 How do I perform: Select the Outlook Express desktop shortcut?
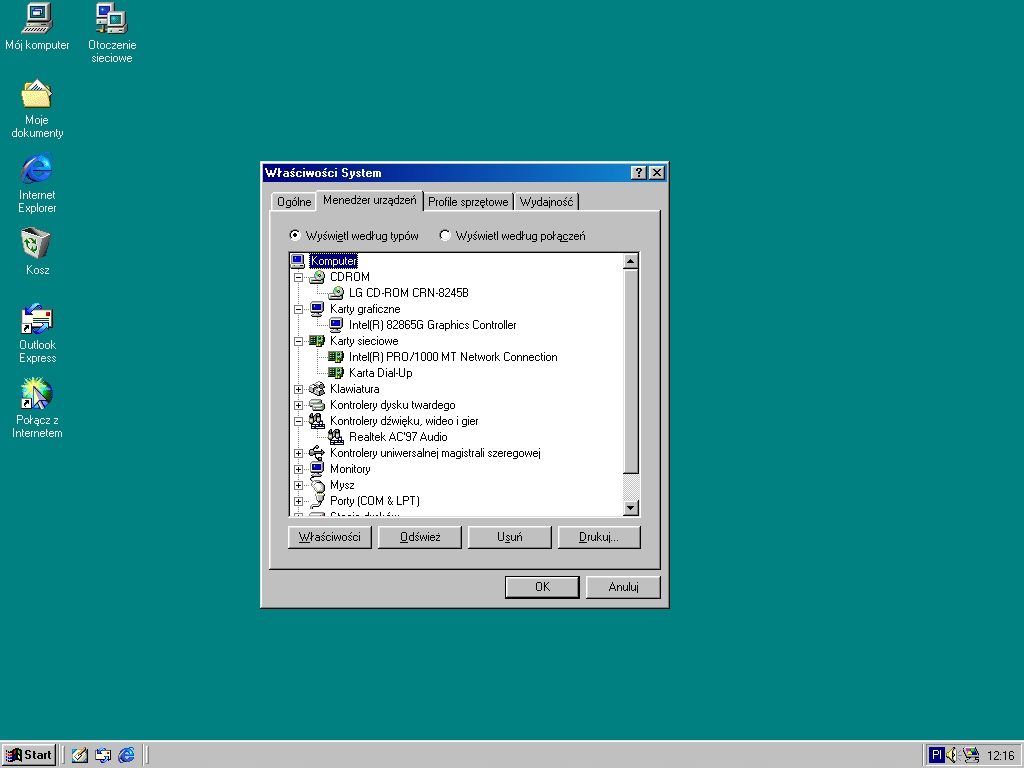(x=37, y=319)
